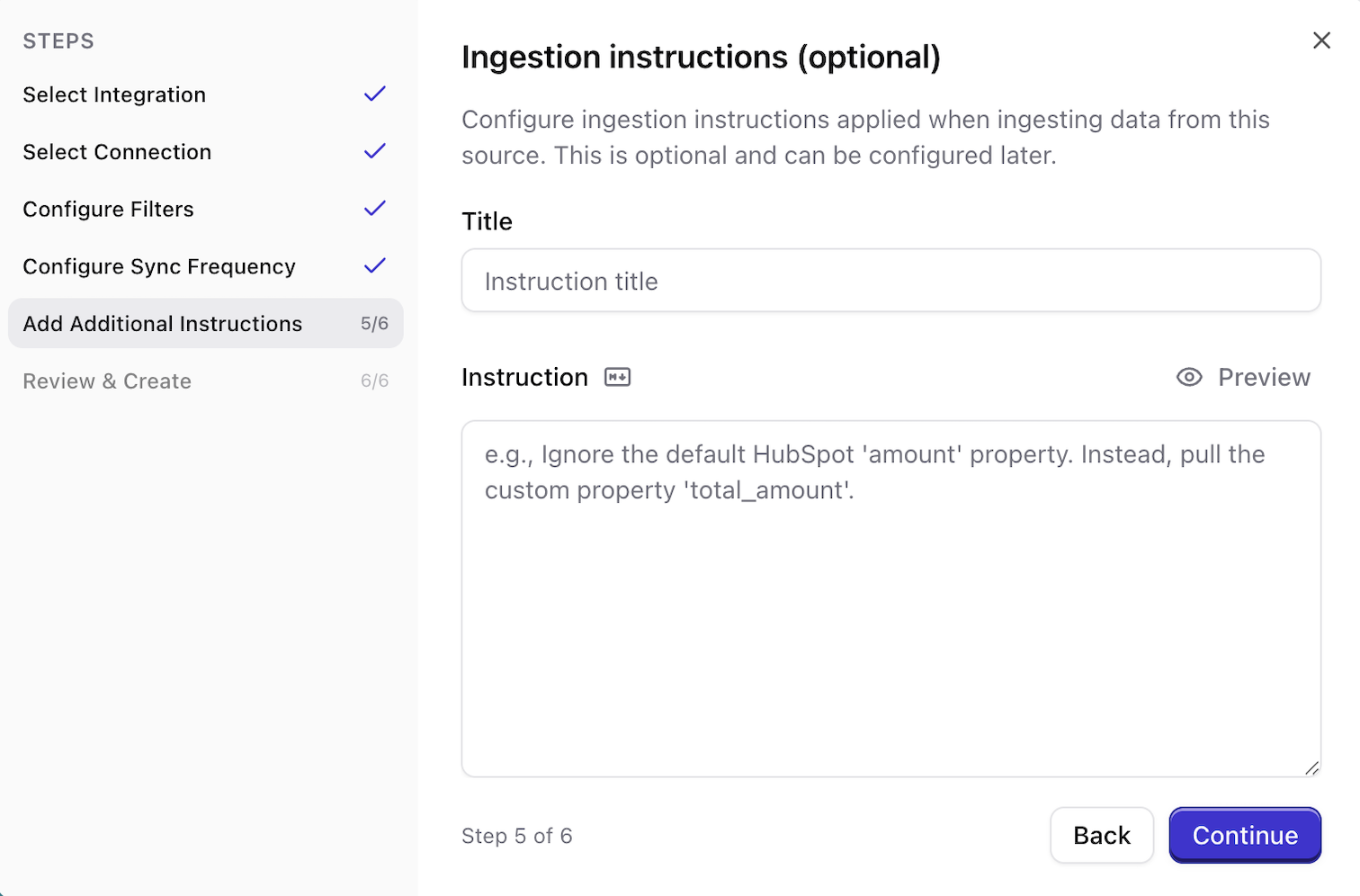1360x896 pixels.
Task: Click the checkmark next to Select Integration
Action: pyautogui.click(x=374, y=94)
